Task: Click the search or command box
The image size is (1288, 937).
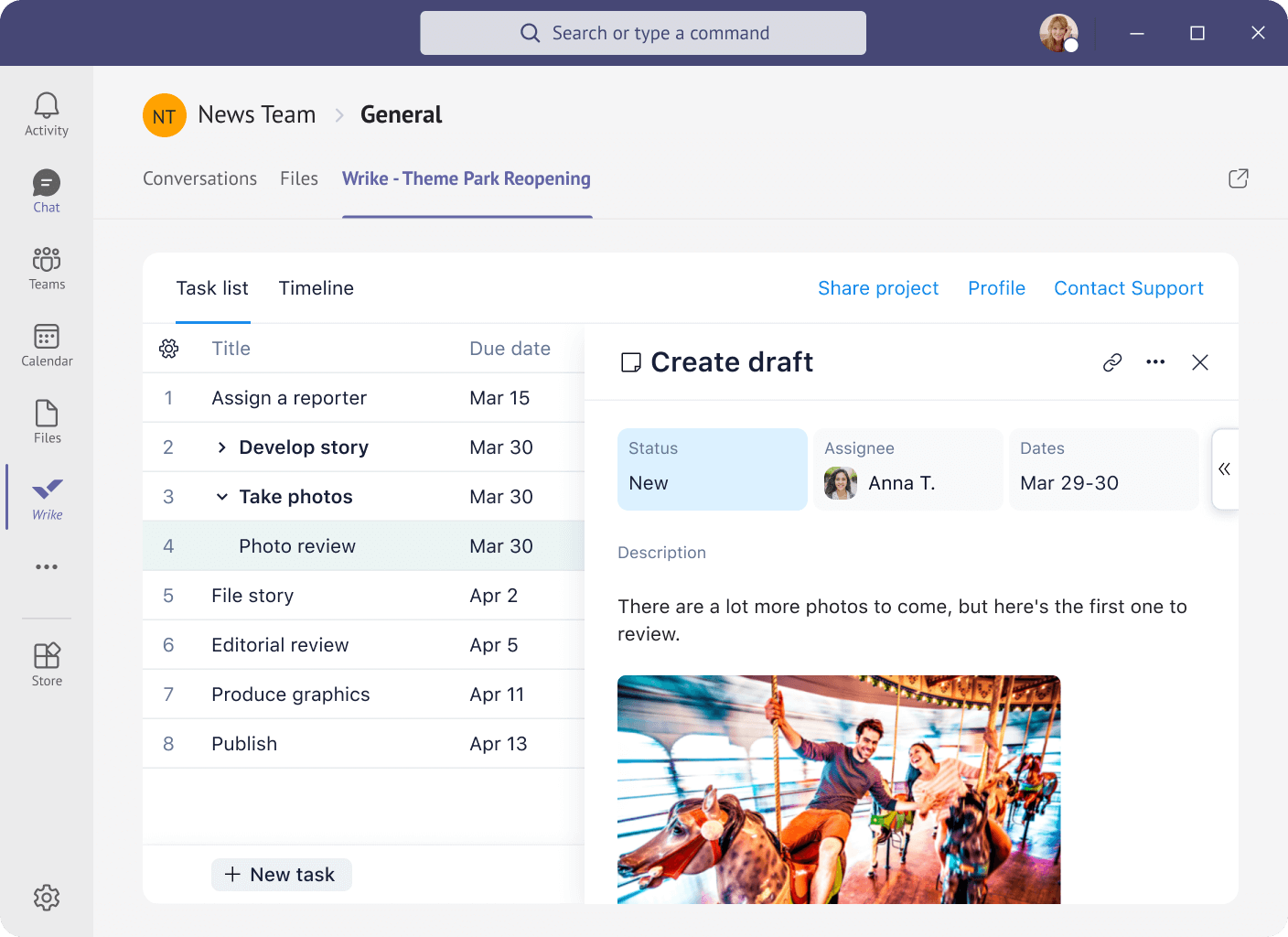Action: point(643,33)
